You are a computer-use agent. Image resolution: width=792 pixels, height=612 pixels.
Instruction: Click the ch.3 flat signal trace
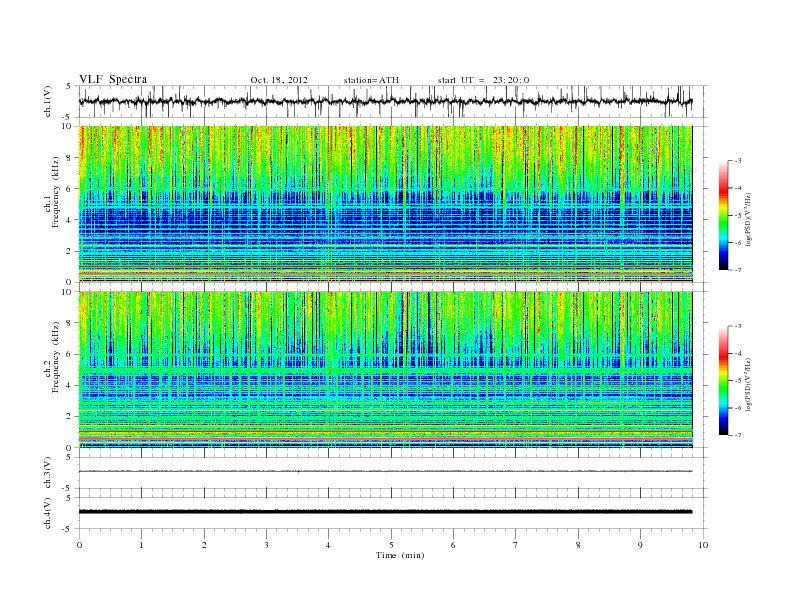point(386,471)
